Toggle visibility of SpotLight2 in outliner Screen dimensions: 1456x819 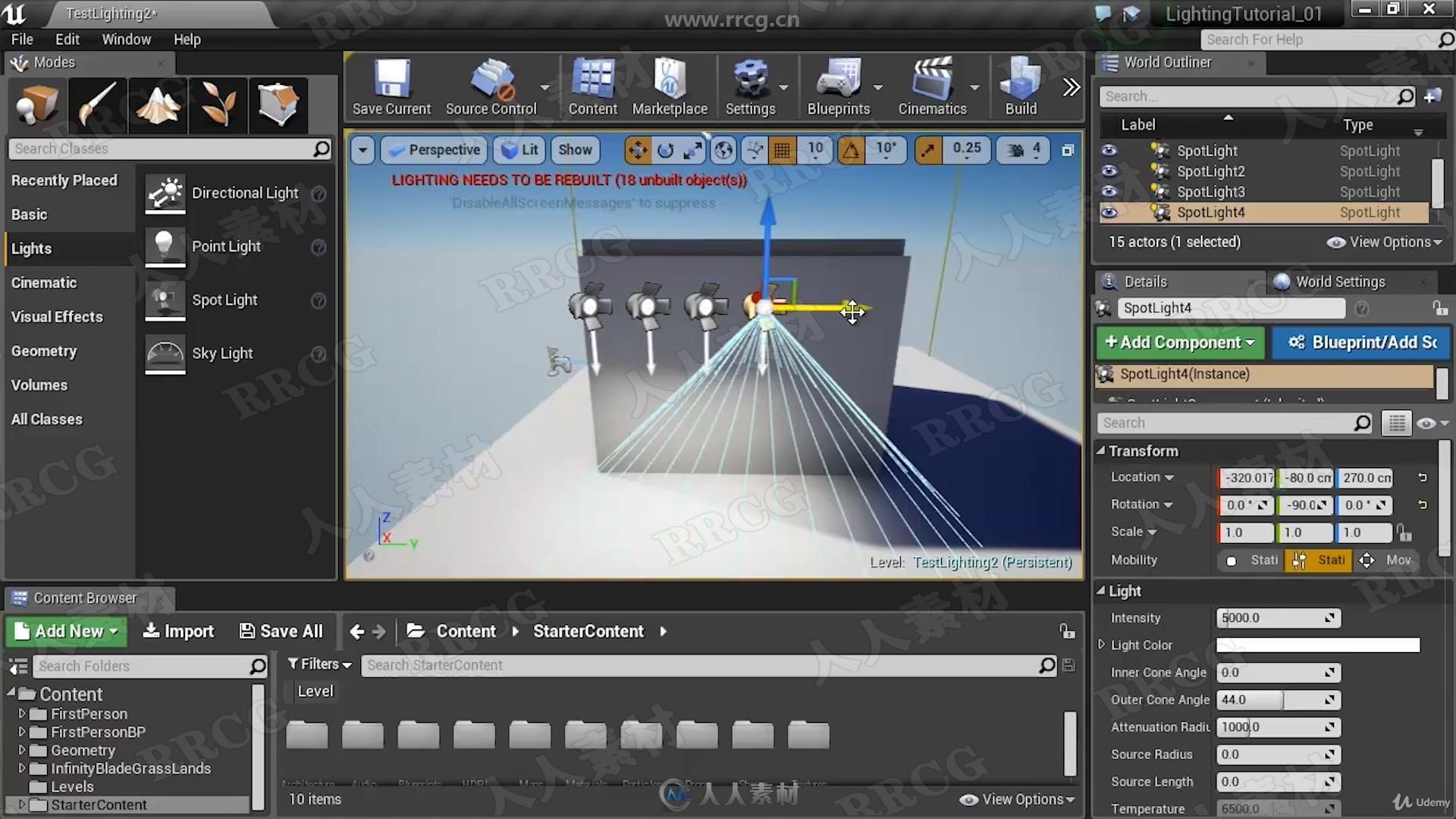1108,171
